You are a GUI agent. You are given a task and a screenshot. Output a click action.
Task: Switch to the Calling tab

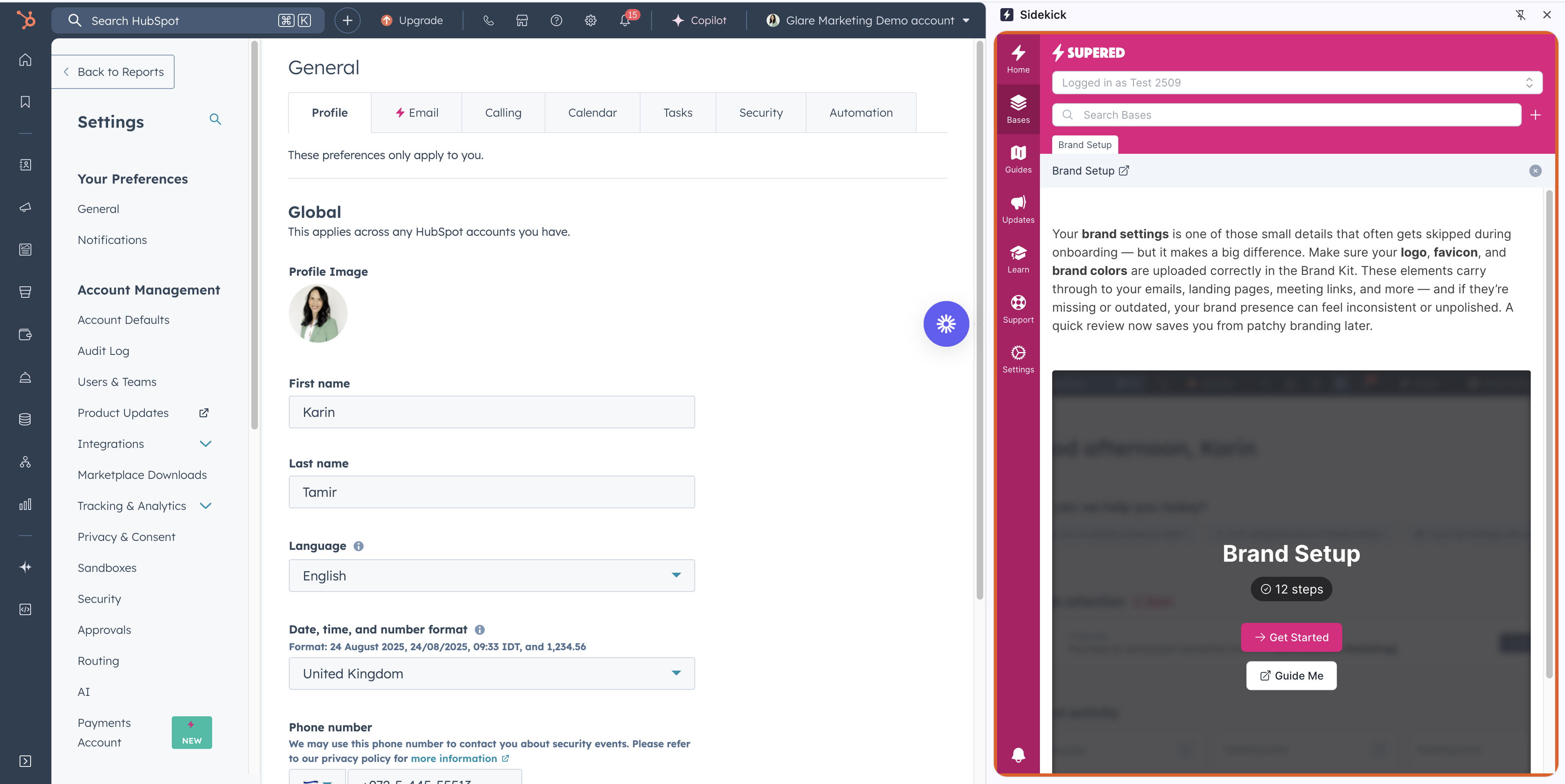click(503, 112)
